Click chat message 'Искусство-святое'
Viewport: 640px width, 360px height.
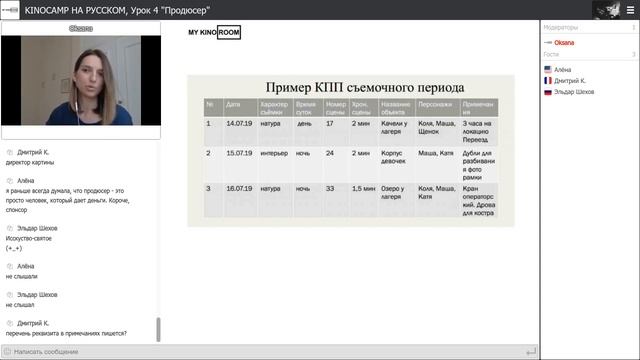click(x=29, y=238)
